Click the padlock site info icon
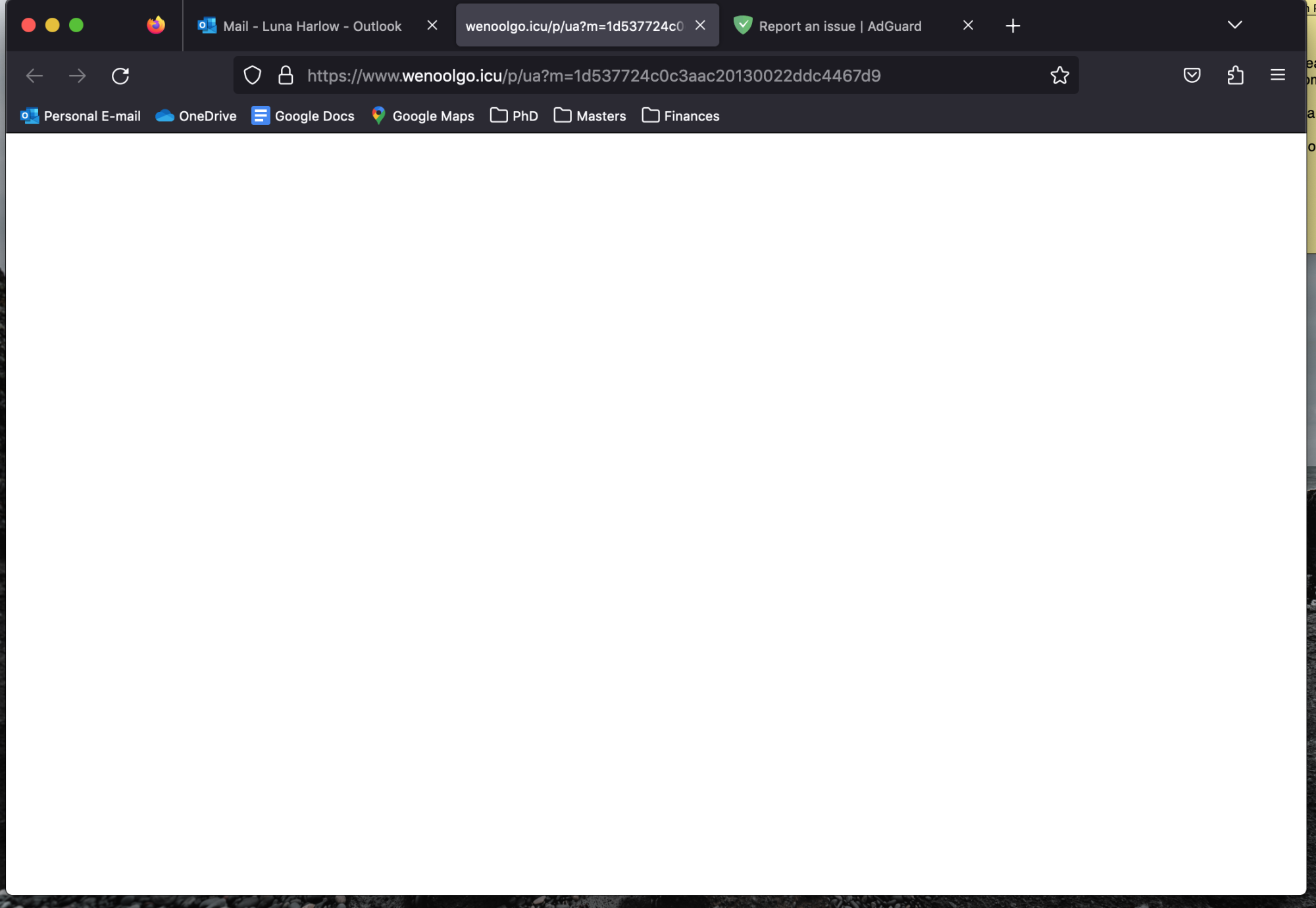The height and width of the screenshot is (908, 1316). (286, 76)
